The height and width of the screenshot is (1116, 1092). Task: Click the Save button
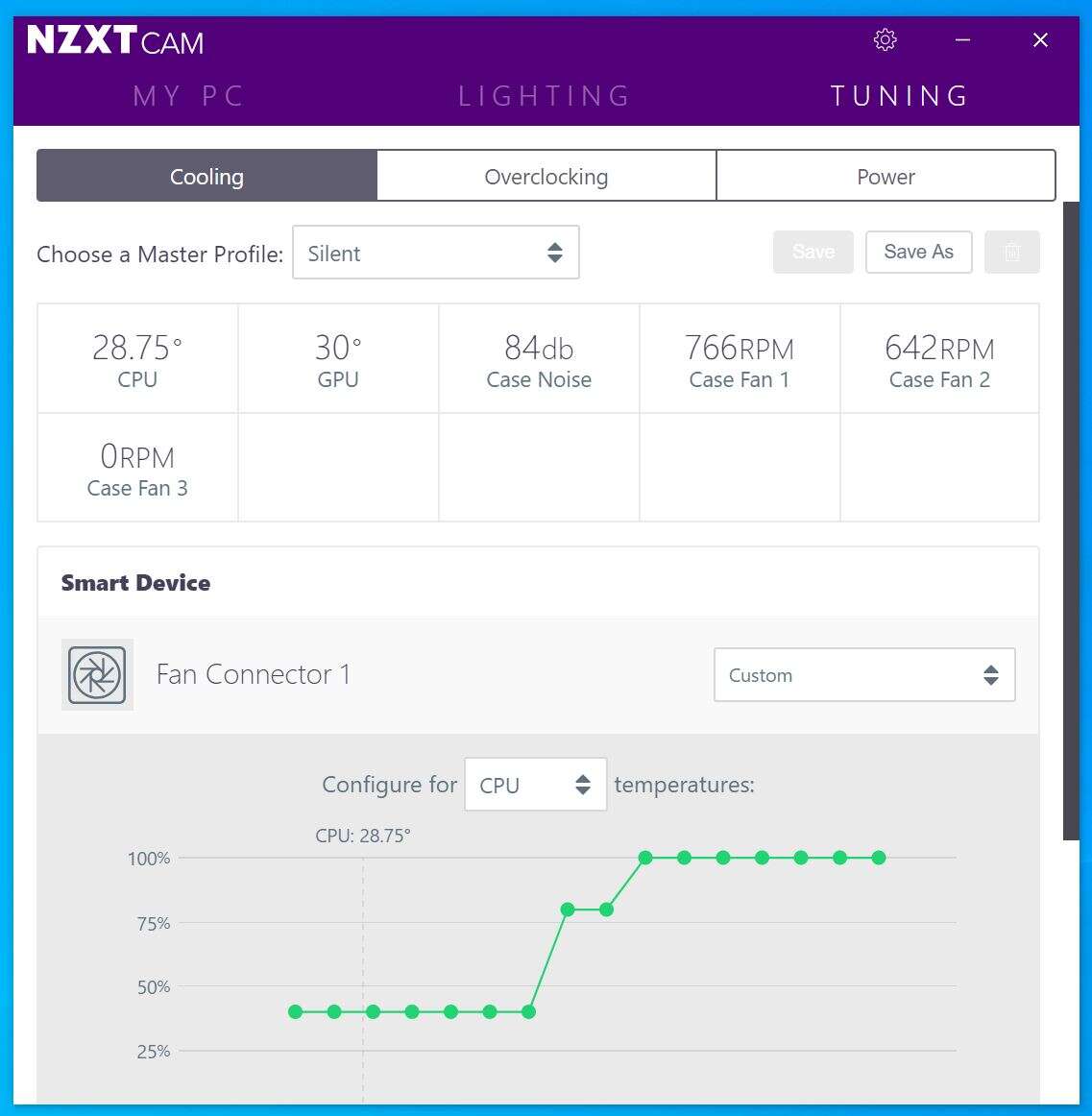(x=813, y=253)
